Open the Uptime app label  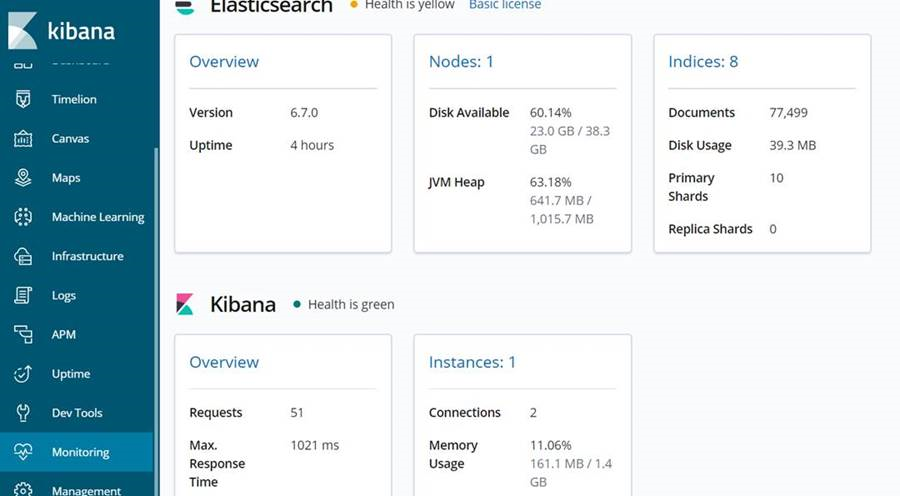71,374
